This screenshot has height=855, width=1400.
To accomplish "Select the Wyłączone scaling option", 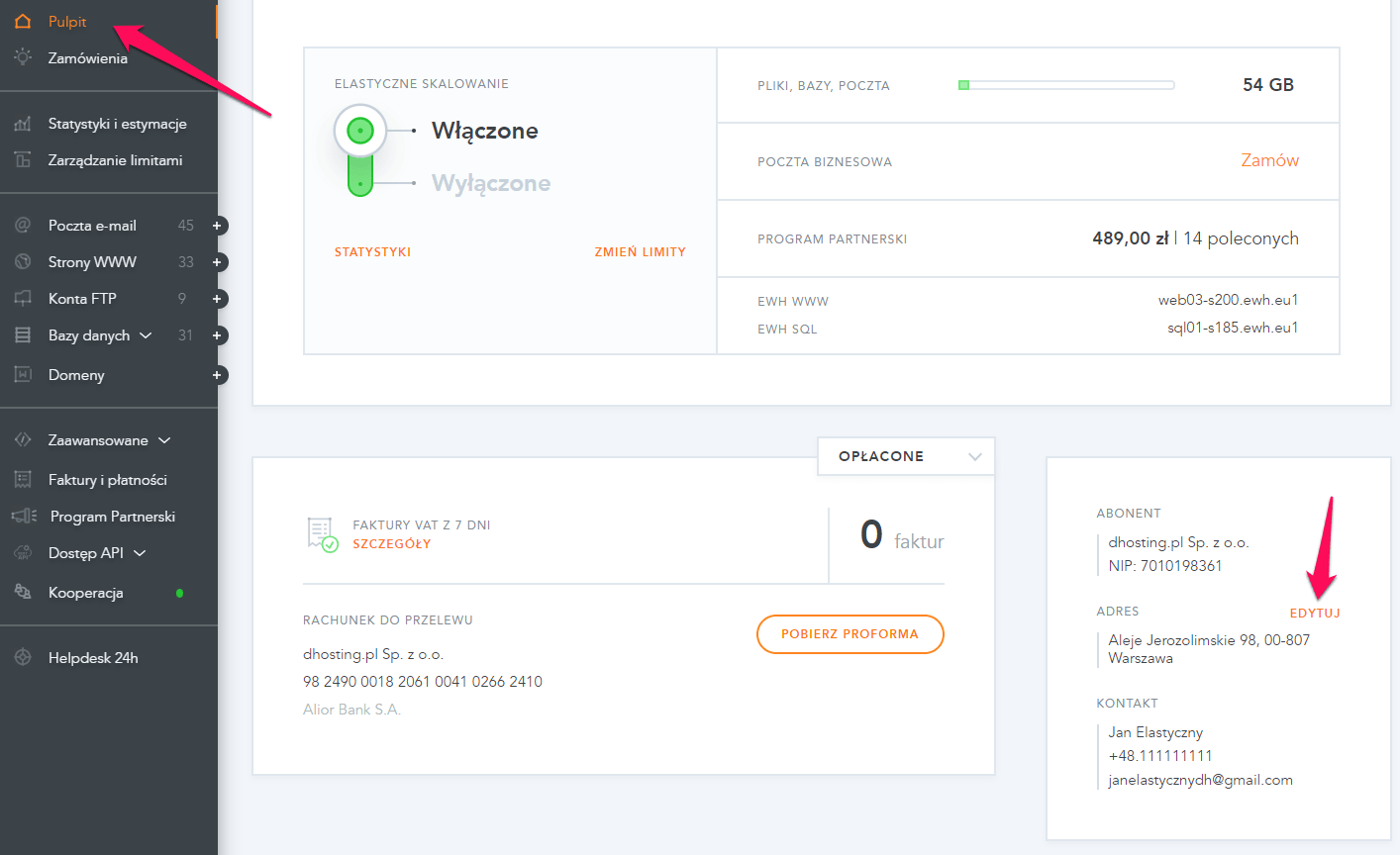I will coord(491,183).
